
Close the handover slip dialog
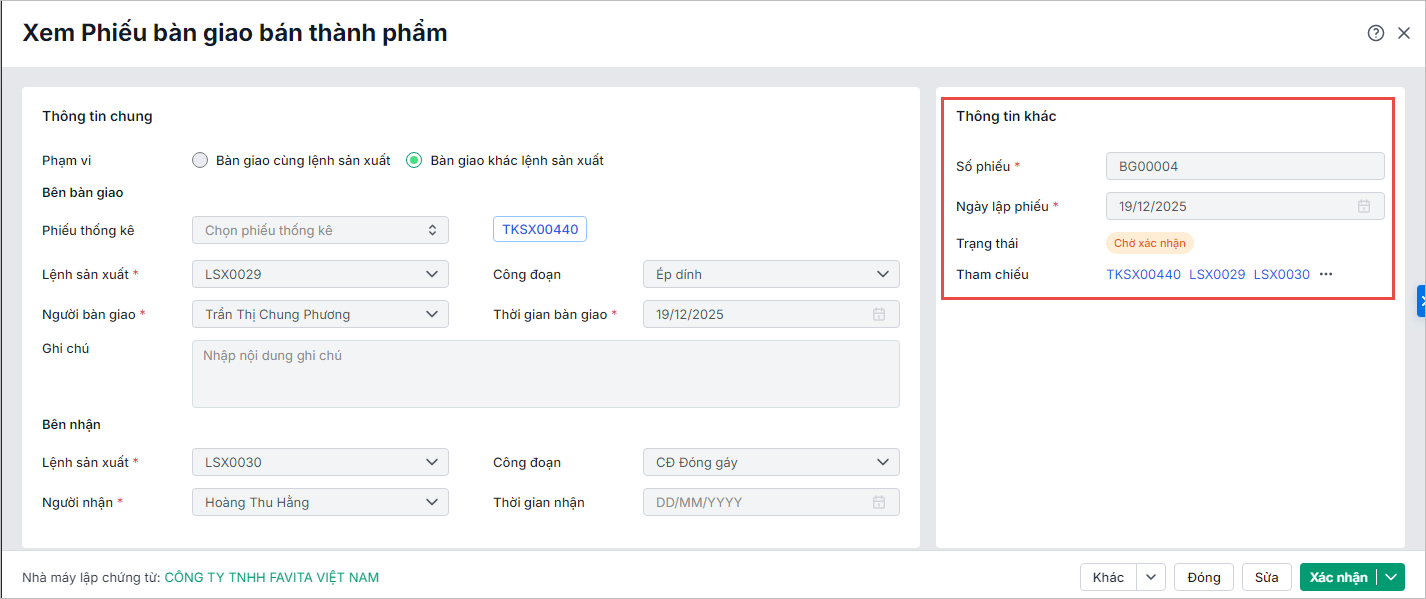(x=1404, y=33)
